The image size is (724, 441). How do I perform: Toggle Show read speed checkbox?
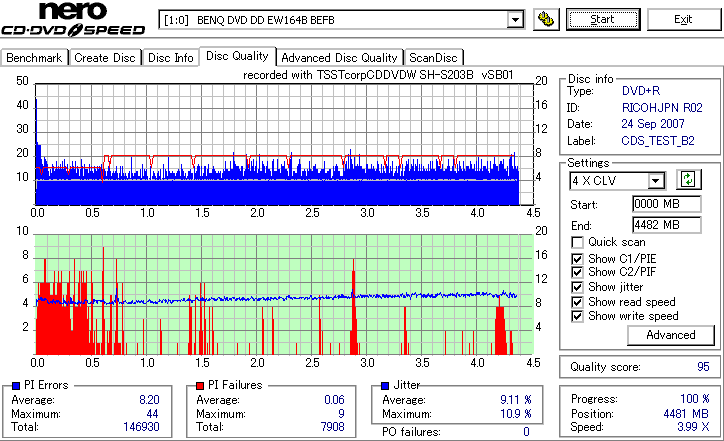(577, 302)
